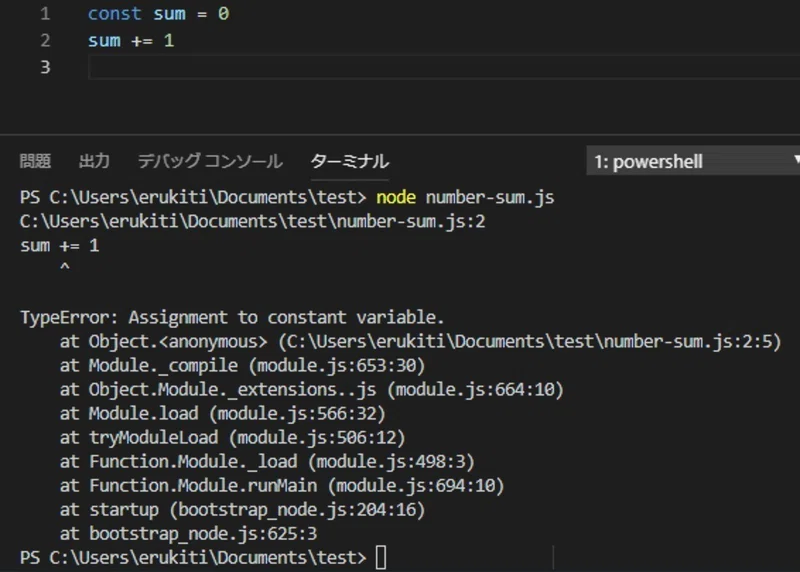Viewport: 800px width, 572px height.
Task: Click 'at Object.Module._extensions..js' stack line
Action: 312,389
